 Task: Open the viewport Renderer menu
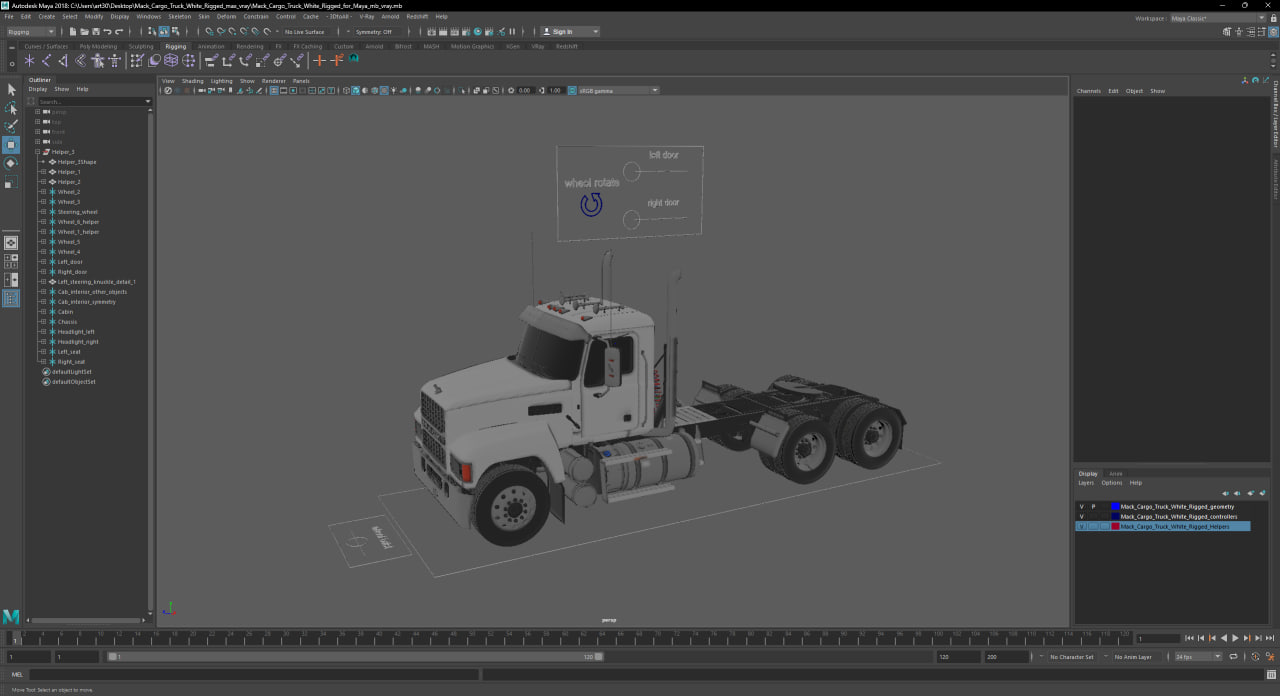273,81
